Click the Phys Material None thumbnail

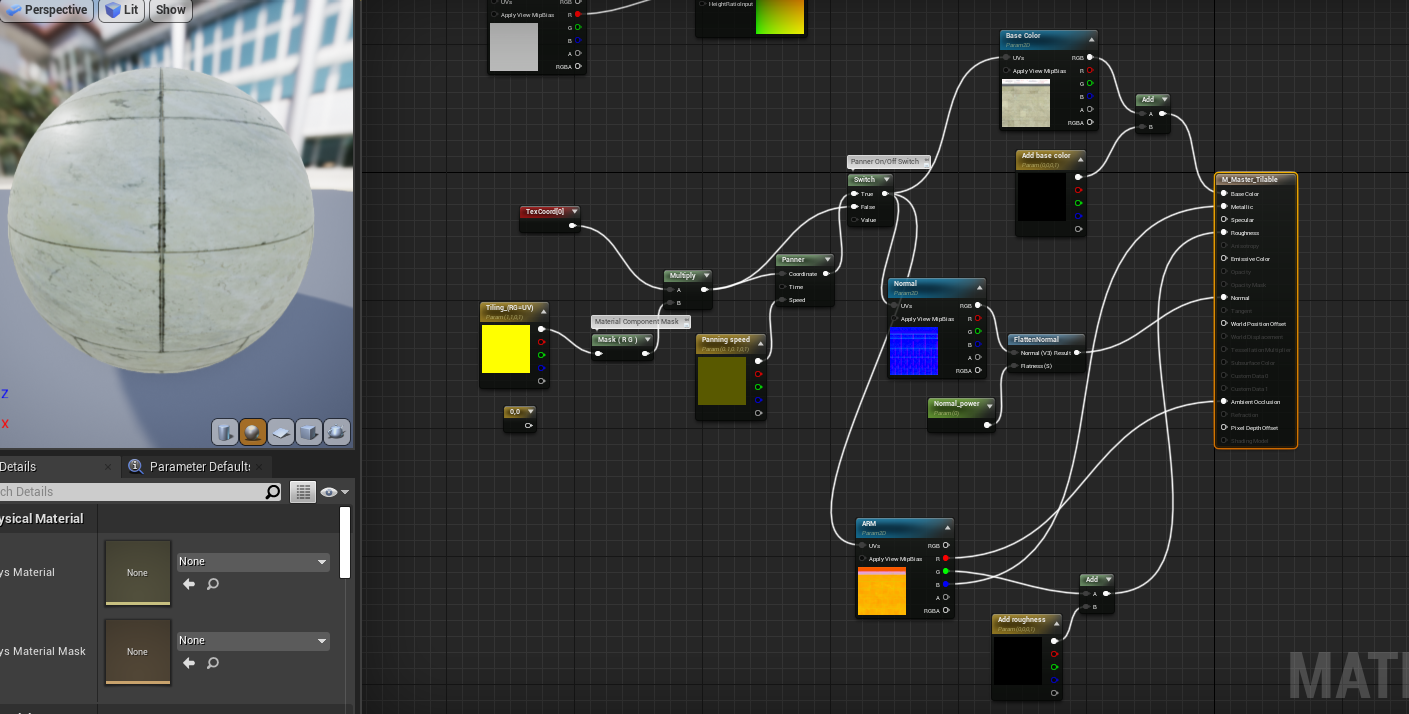click(x=137, y=573)
